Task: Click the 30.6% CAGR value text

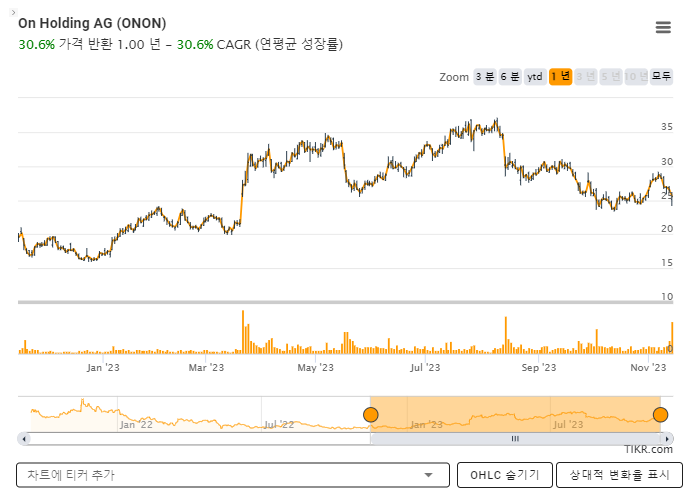Action: tap(195, 44)
